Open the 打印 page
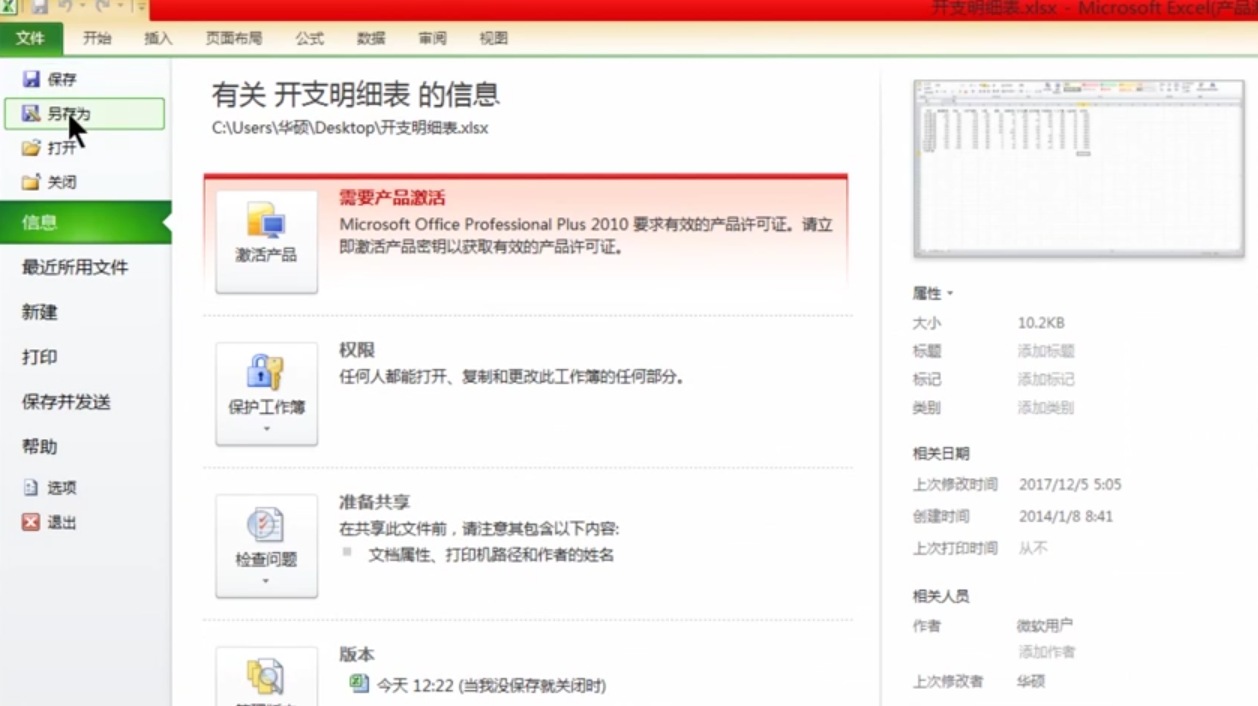Image resolution: width=1258 pixels, height=706 pixels. tap(40, 357)
